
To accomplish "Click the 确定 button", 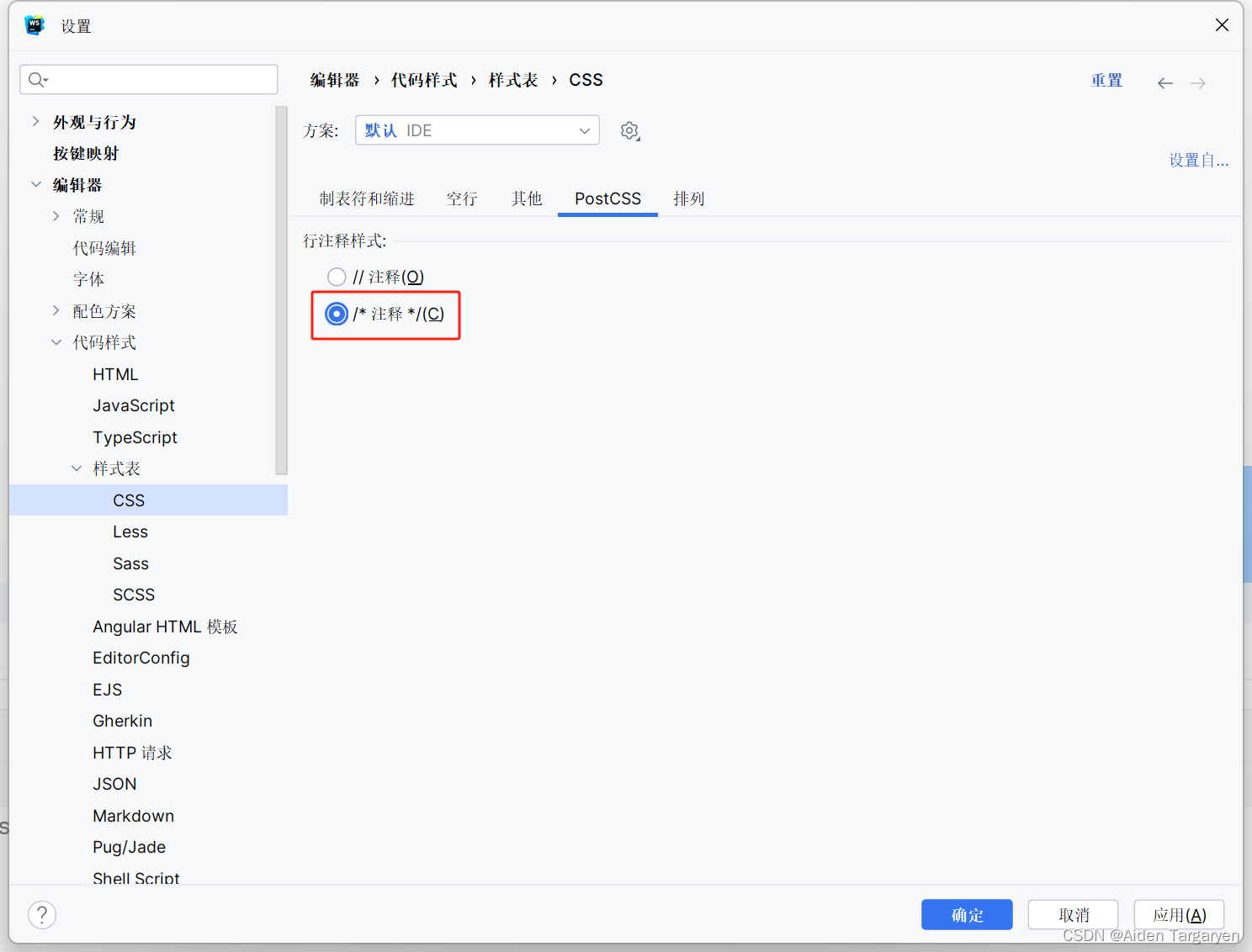I will (967, 915).
